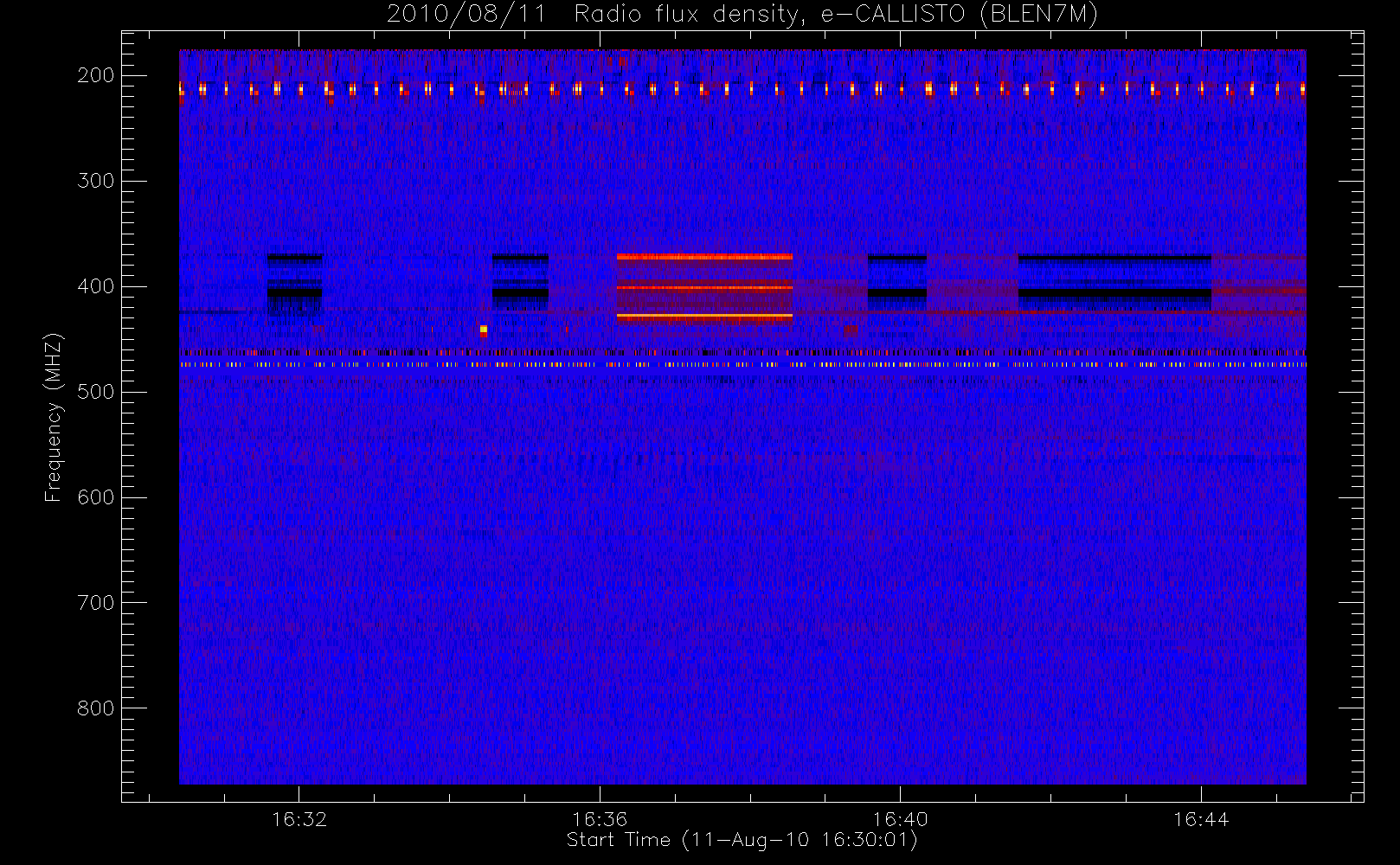The image size is (1400, 865).
Task: Select the 600 frequency tick label
Action: coord(96,497)
